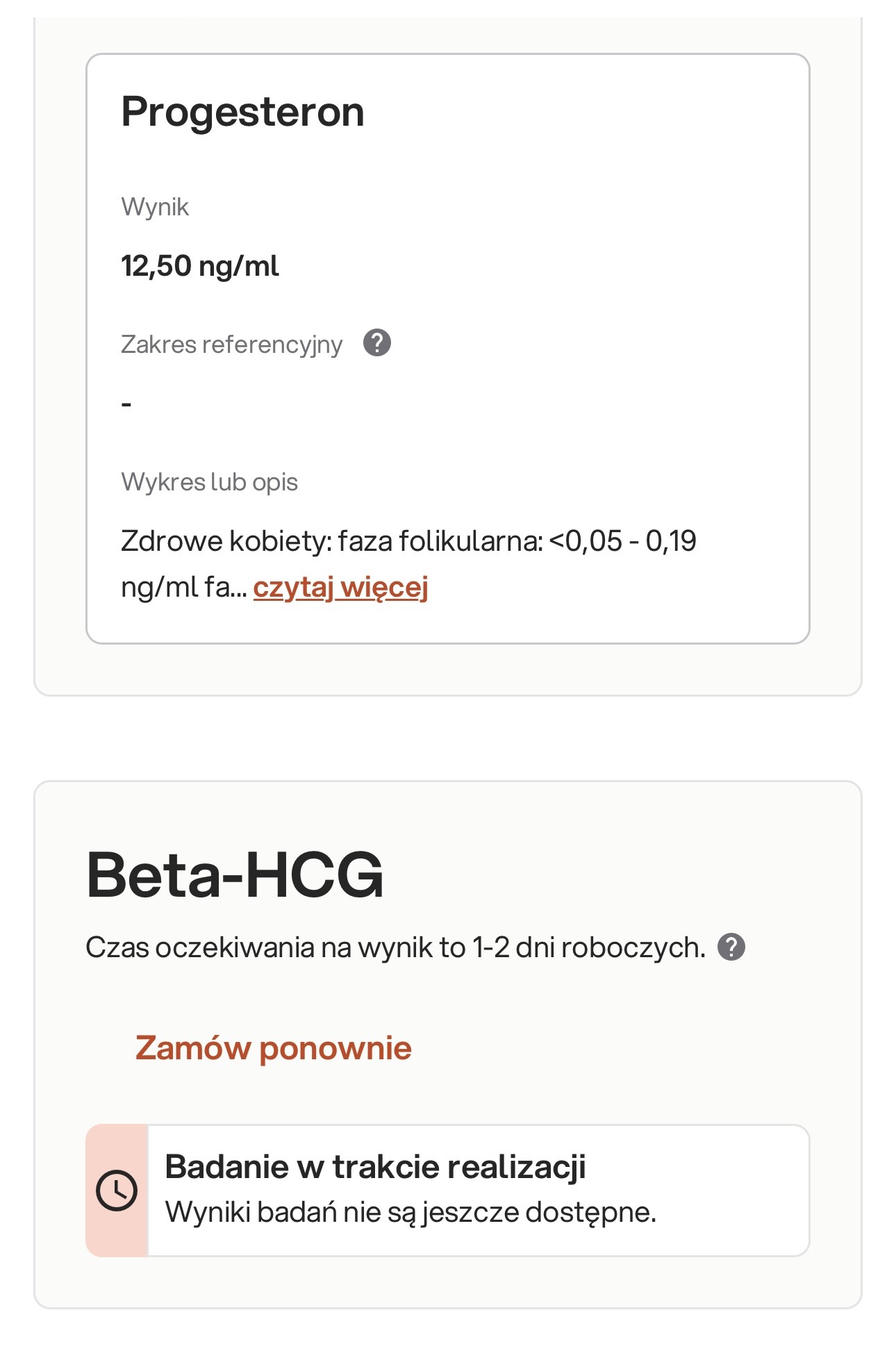Click the 'Czas oczekiwania na wynik' text
This screenshot has height=1367, width=896.
click(x=274, y=948)
